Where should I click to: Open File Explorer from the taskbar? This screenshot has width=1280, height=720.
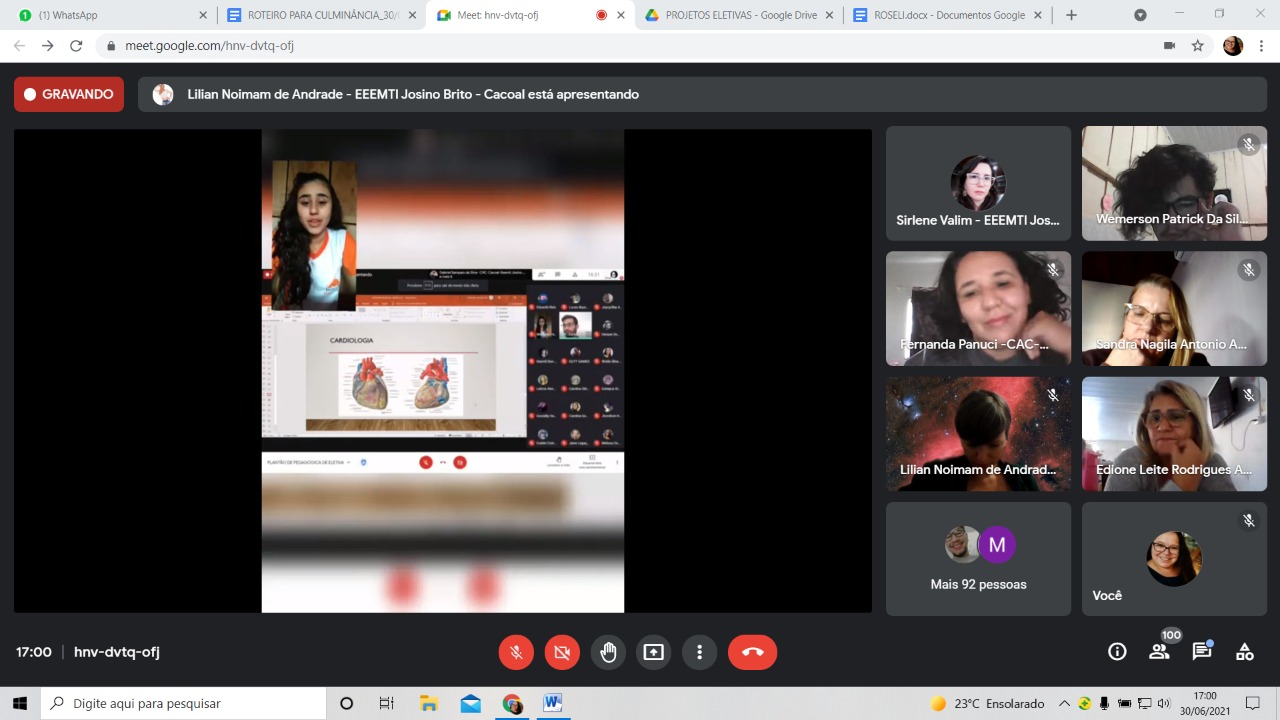429,703
